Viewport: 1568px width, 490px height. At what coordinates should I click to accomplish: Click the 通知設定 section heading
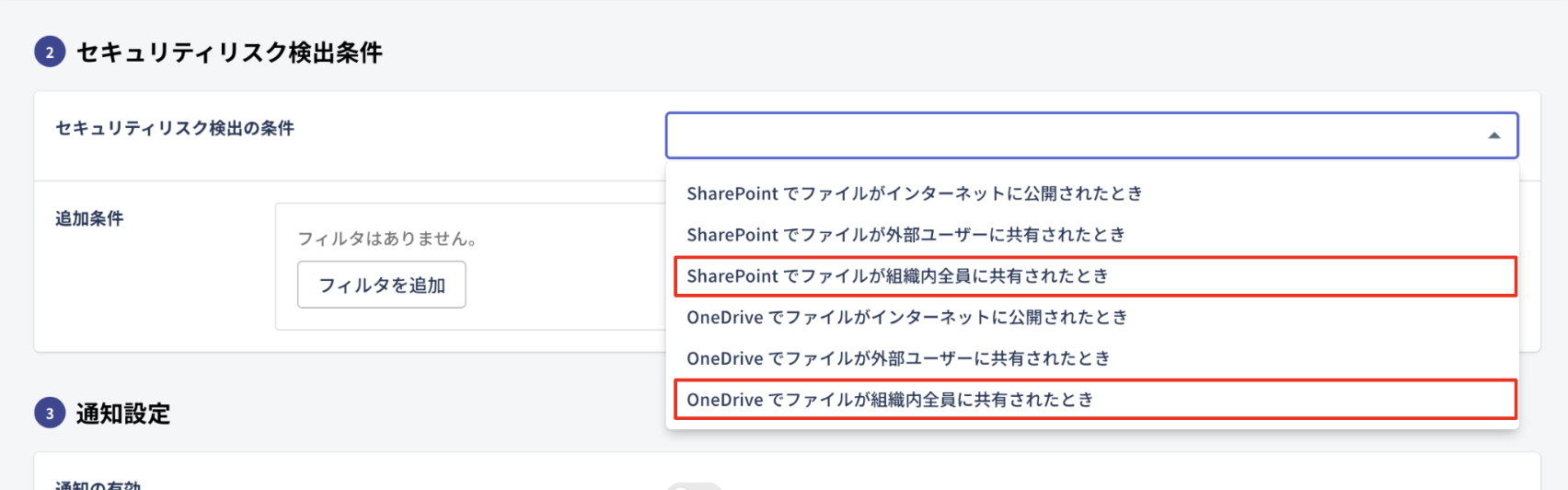pos(123,414)
